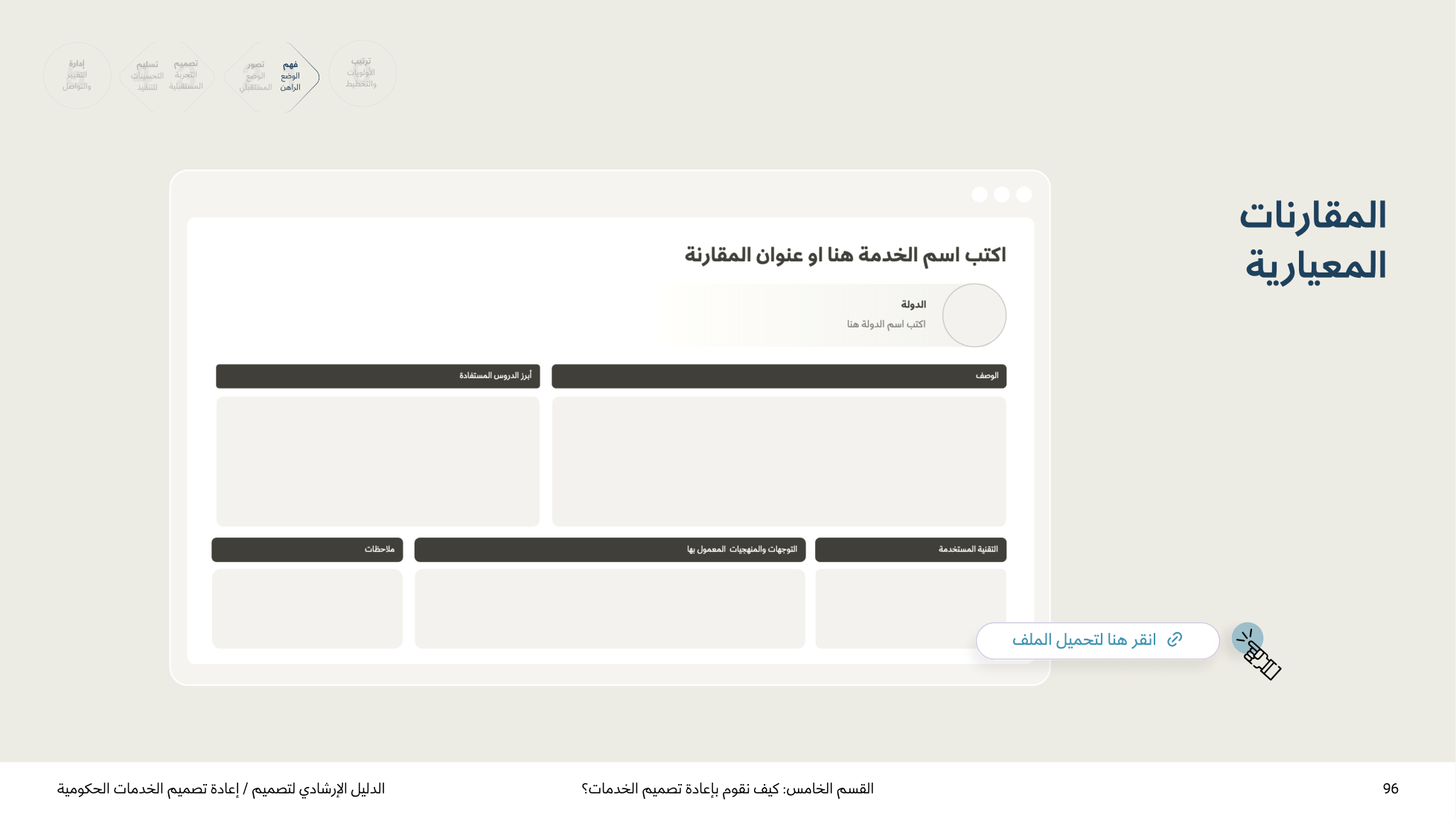Viewport: 1456px width, 819px height.
Task: Select the 'ترتيب الأولويات والتخطيط' stage circle
Action: pos(362,73)
